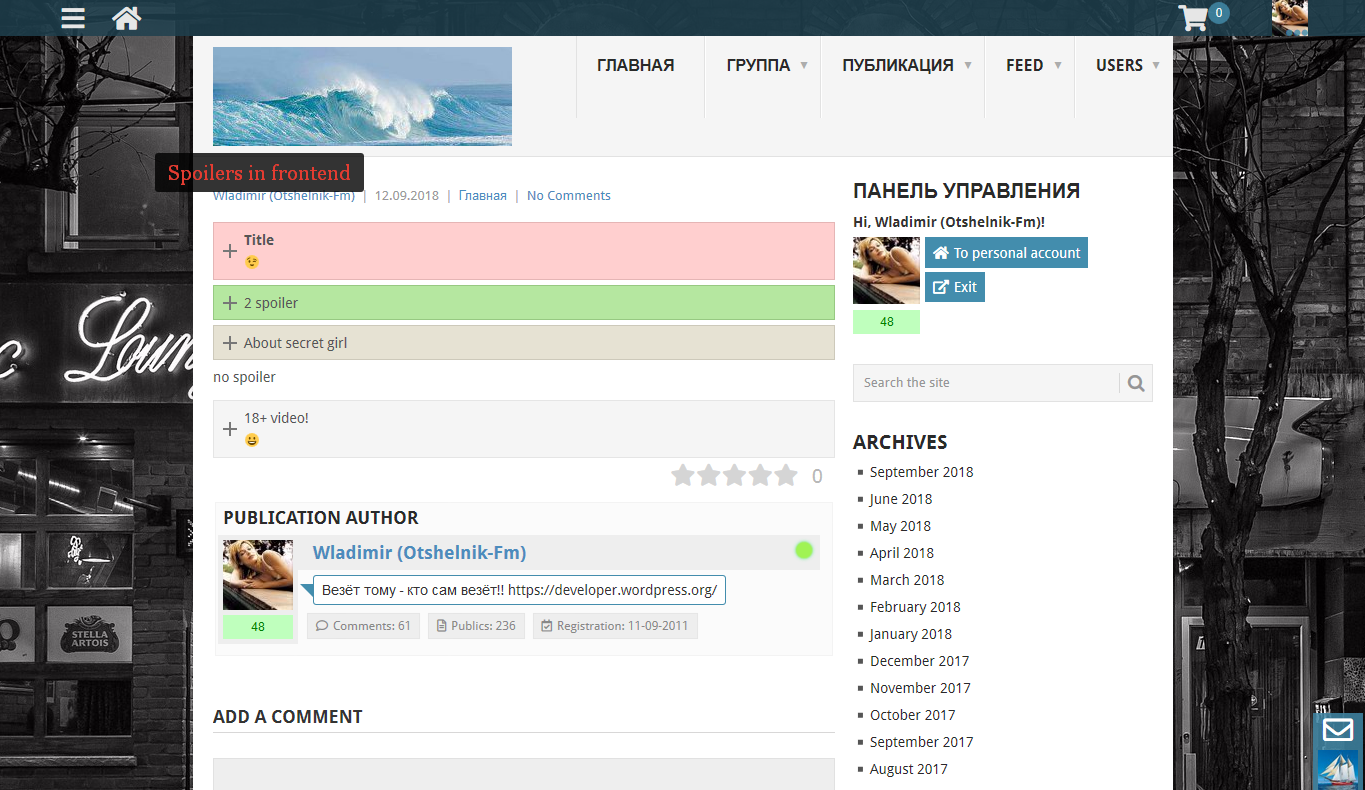Open May 2018 archive
This screenshot has height=790, width=1365.
point(900,526)
